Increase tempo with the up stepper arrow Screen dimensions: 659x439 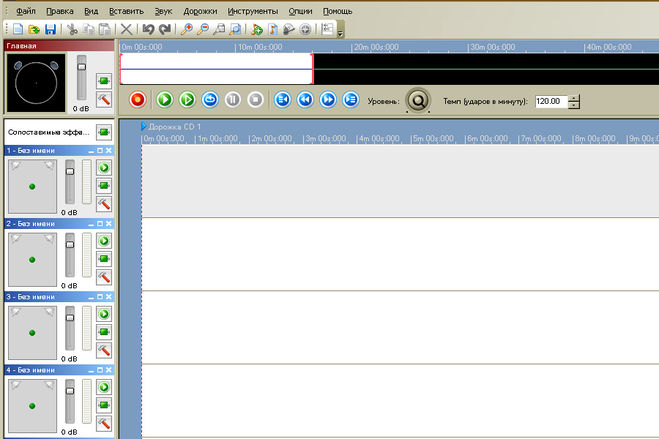tap(574, 97)
